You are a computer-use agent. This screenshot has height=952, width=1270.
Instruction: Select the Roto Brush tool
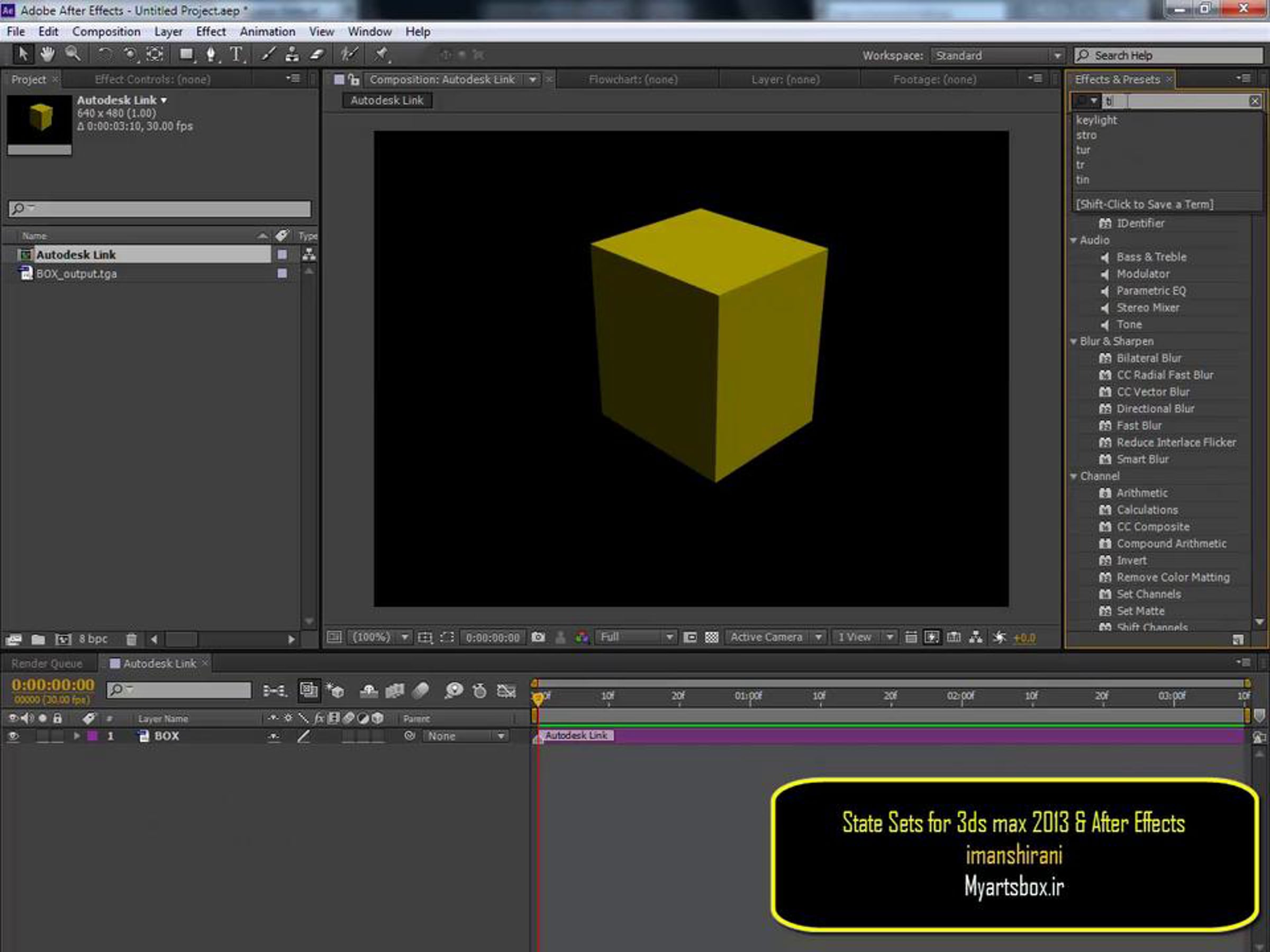(349, 54)
